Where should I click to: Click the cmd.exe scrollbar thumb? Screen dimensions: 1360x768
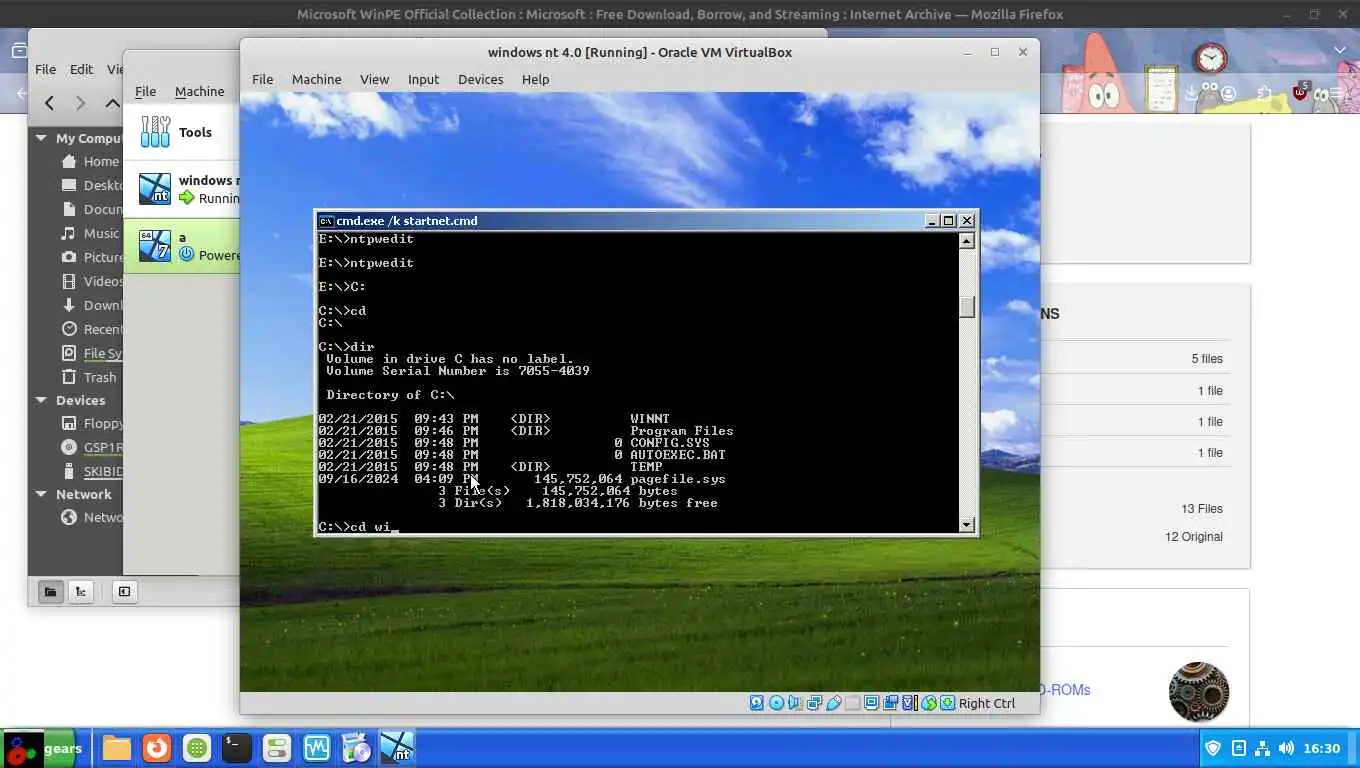point(966,307)
